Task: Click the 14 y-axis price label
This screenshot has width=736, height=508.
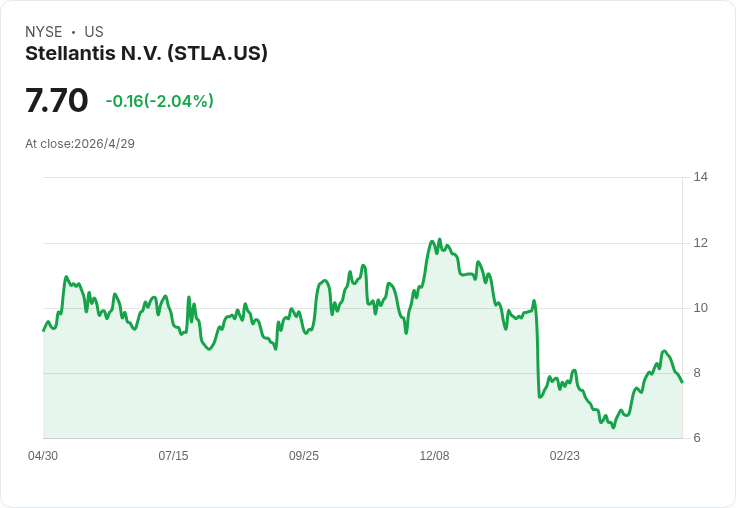Action: pos(700,177)
